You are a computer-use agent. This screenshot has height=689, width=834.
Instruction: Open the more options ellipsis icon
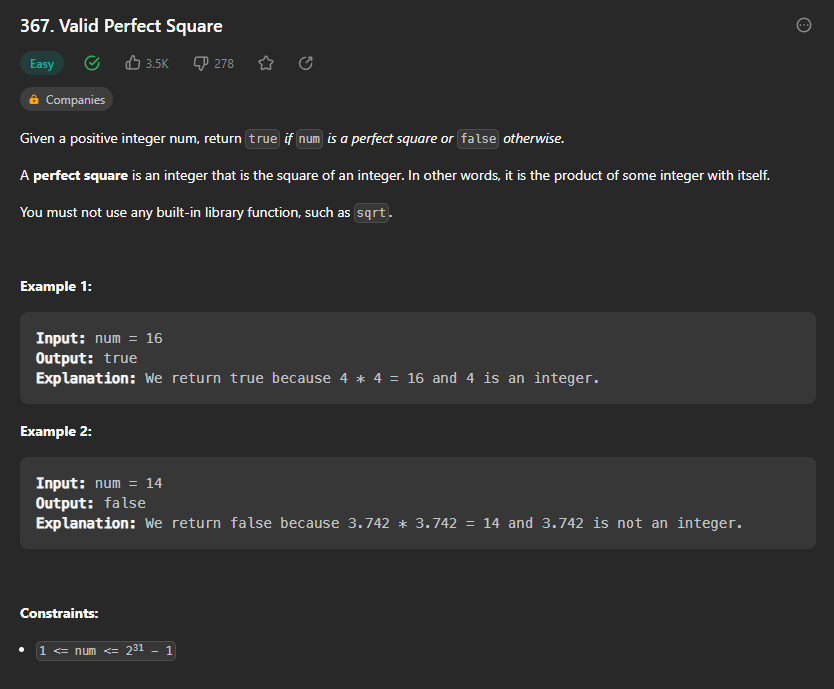804,26
